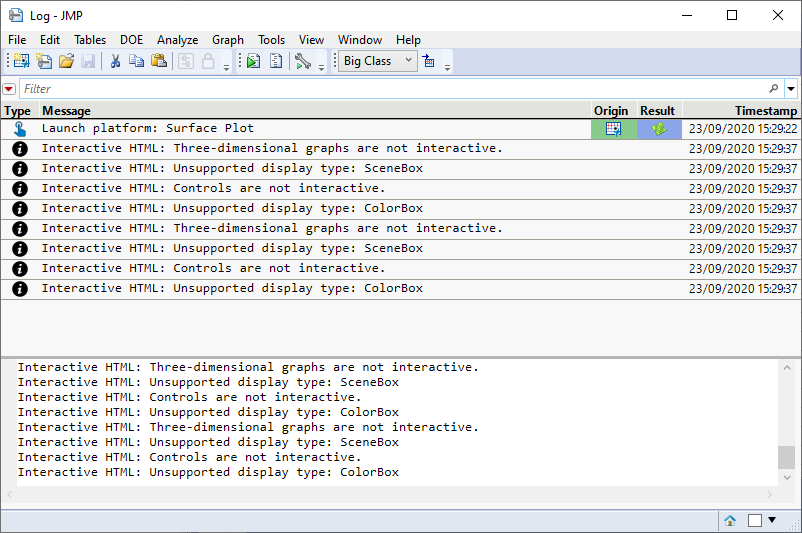Viewport: 802px width, 533px height.
Task: Click the Paste clipboard icon
Action: tap(159, 61)
